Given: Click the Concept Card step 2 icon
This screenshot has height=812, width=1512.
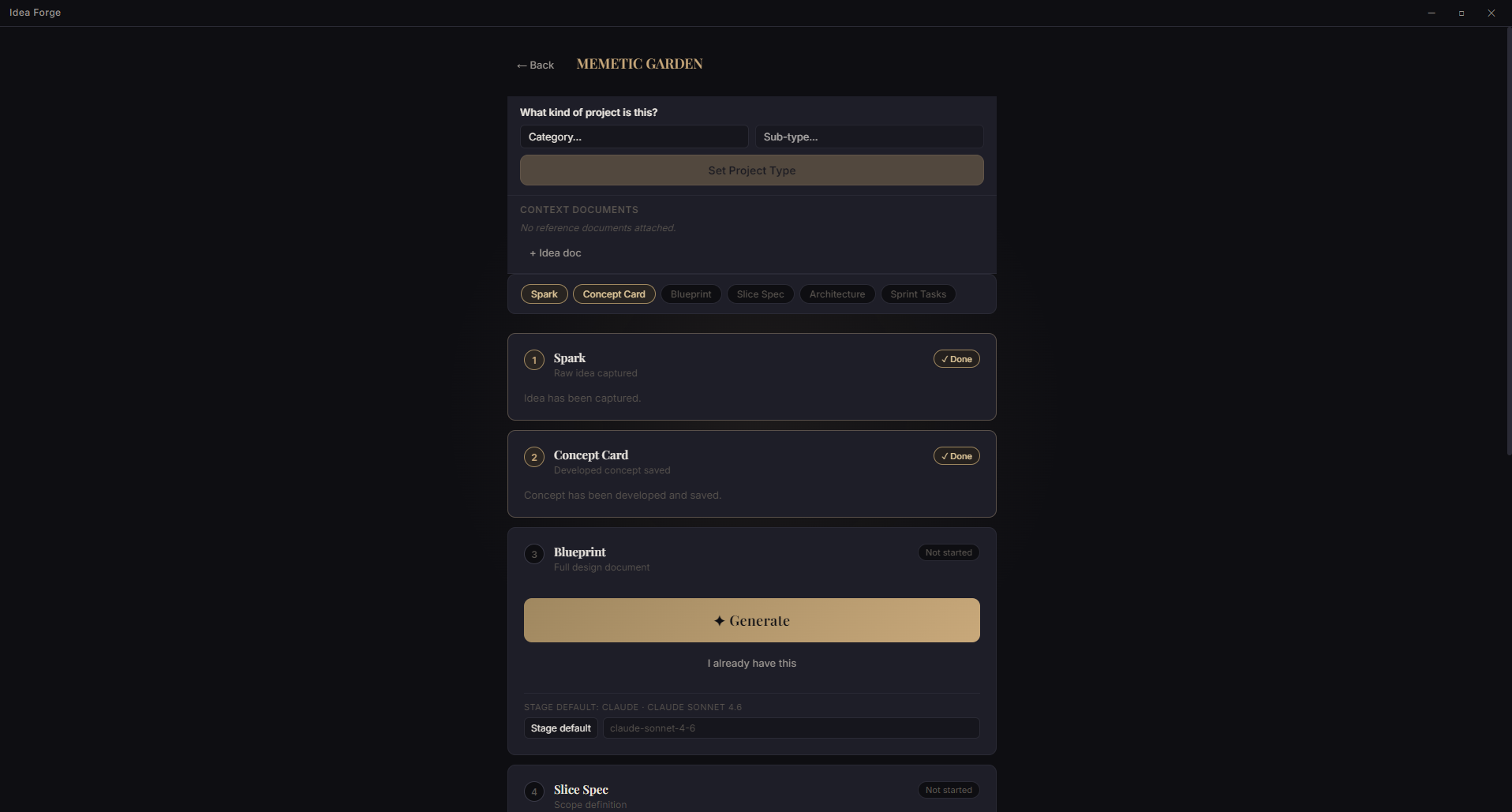Looking at the screenshot, I should pos(534,458).
